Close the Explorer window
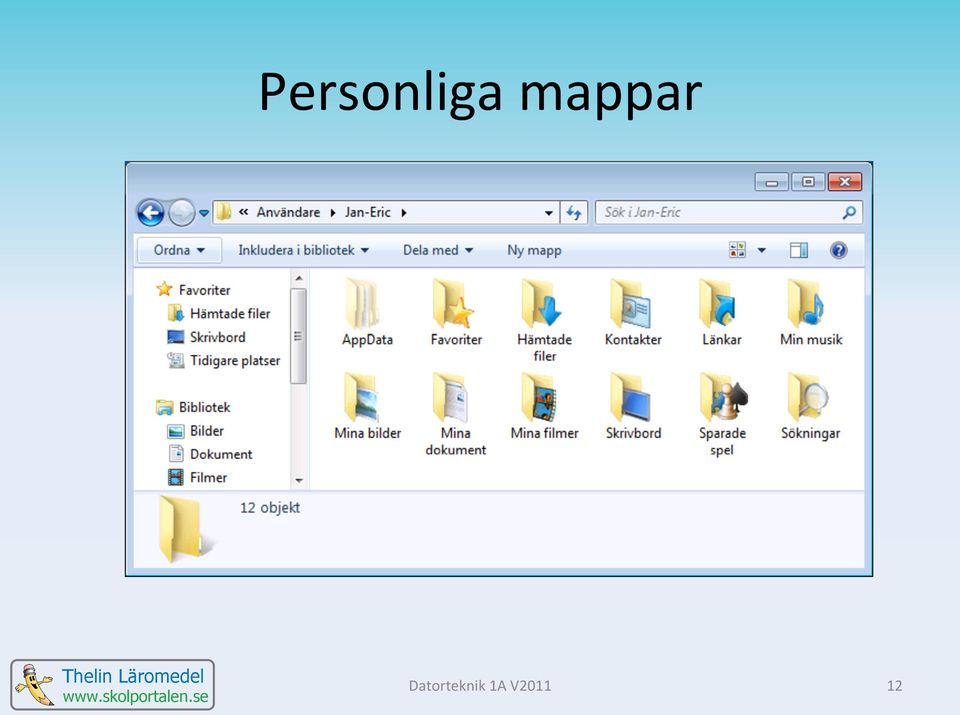This screenshot has height=715, width=960. [x=845, y=182]
